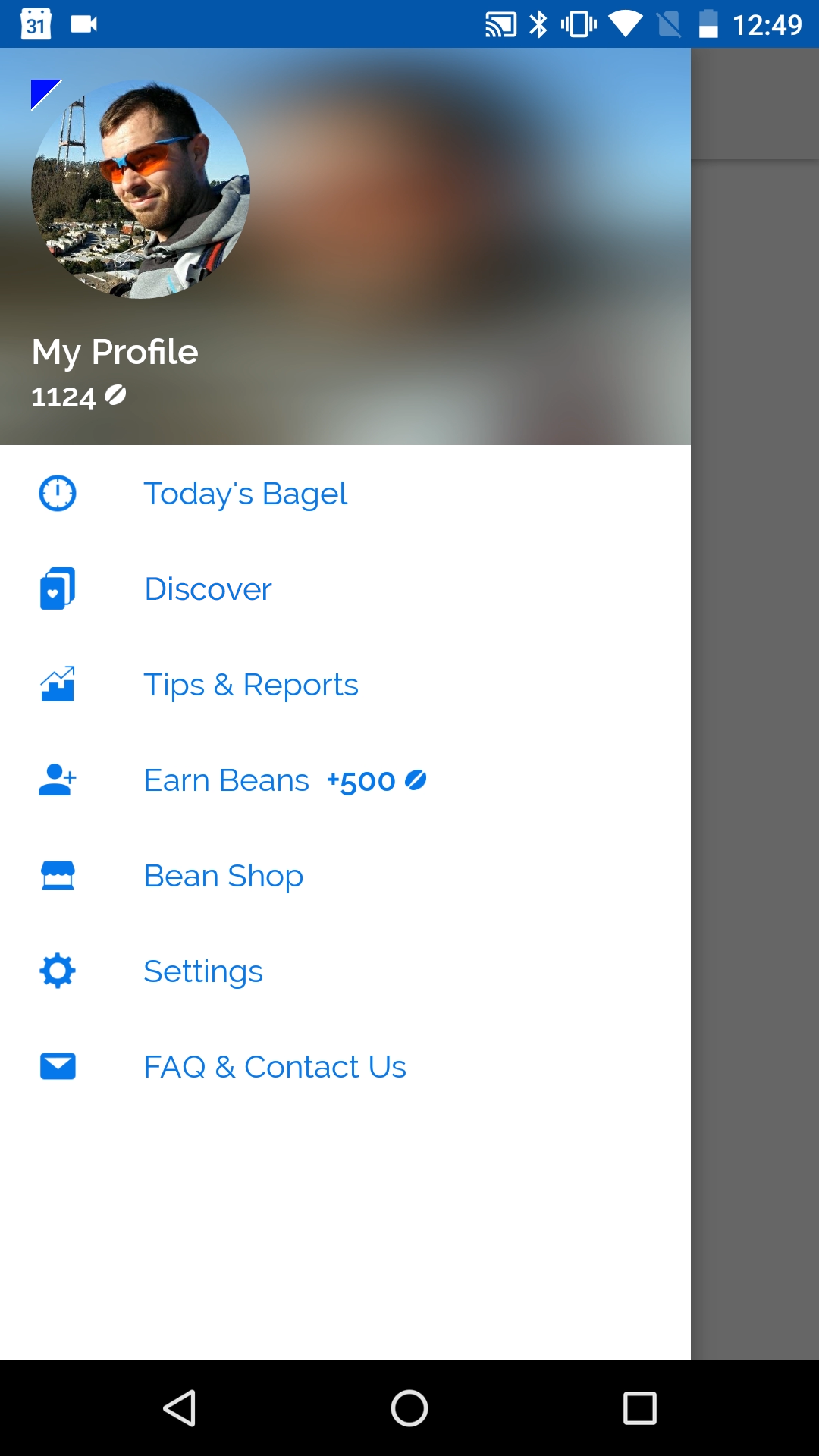Open the Bean Shop
819x1456 pixels.
click(x=224, y=876)
